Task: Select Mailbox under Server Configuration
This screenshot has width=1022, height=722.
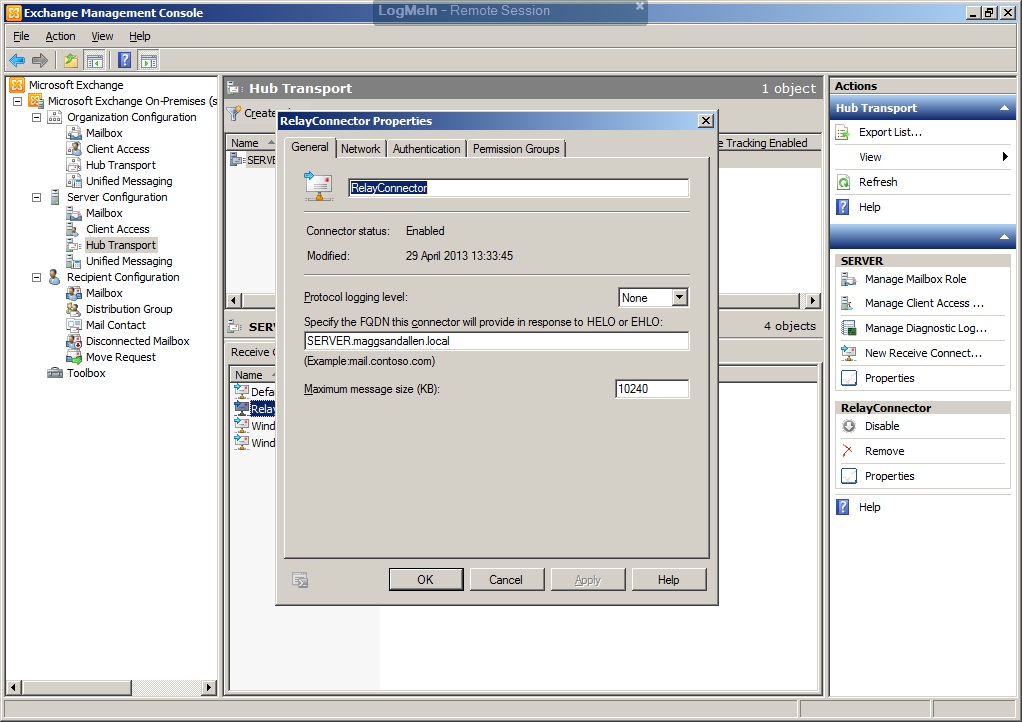Action: click(x=104, y=213)
